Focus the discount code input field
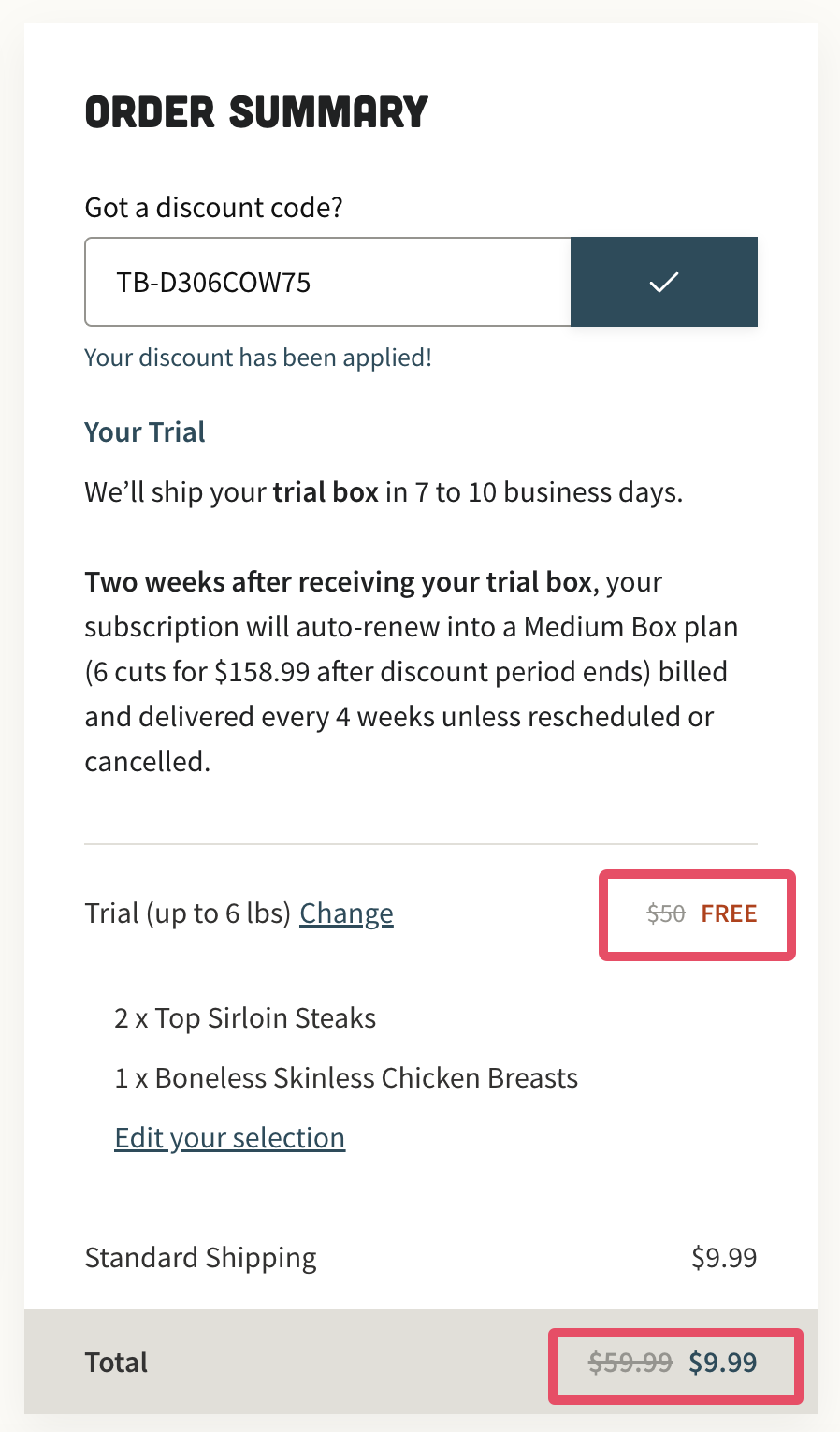840x1432 pixels. tap(327, 282)
